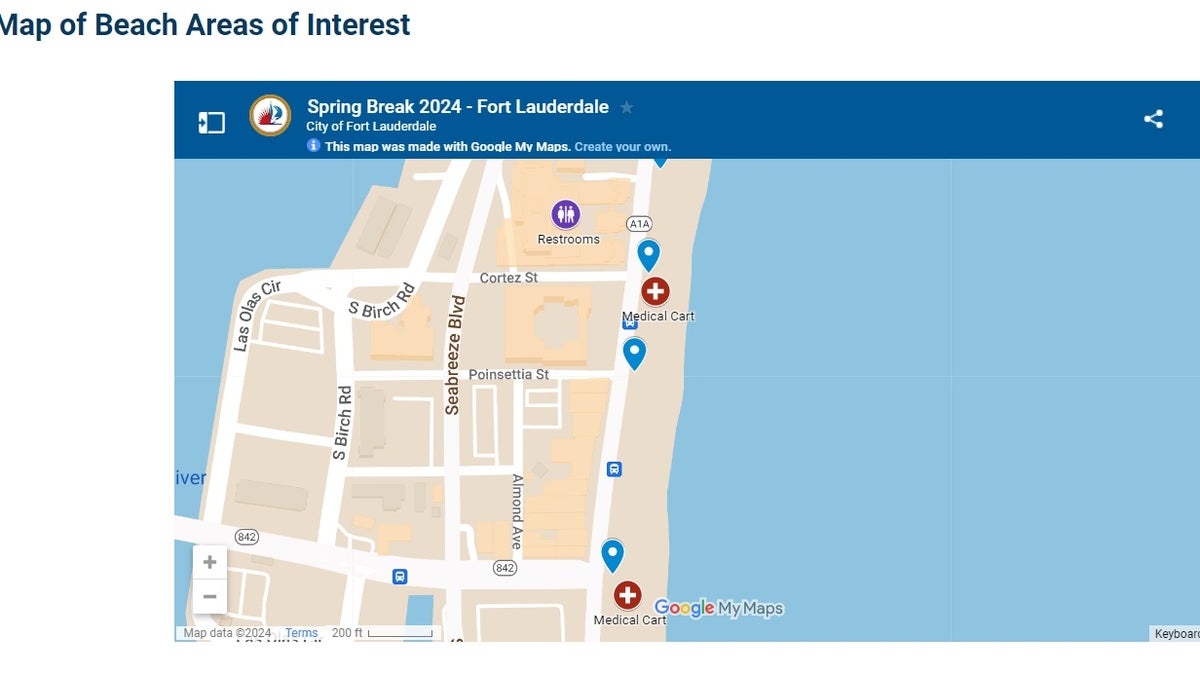Viewport: 1200px width, 675px height.
Task: Select the Medical Cart marker near Cortez St
Action: (x=655, y=292)
